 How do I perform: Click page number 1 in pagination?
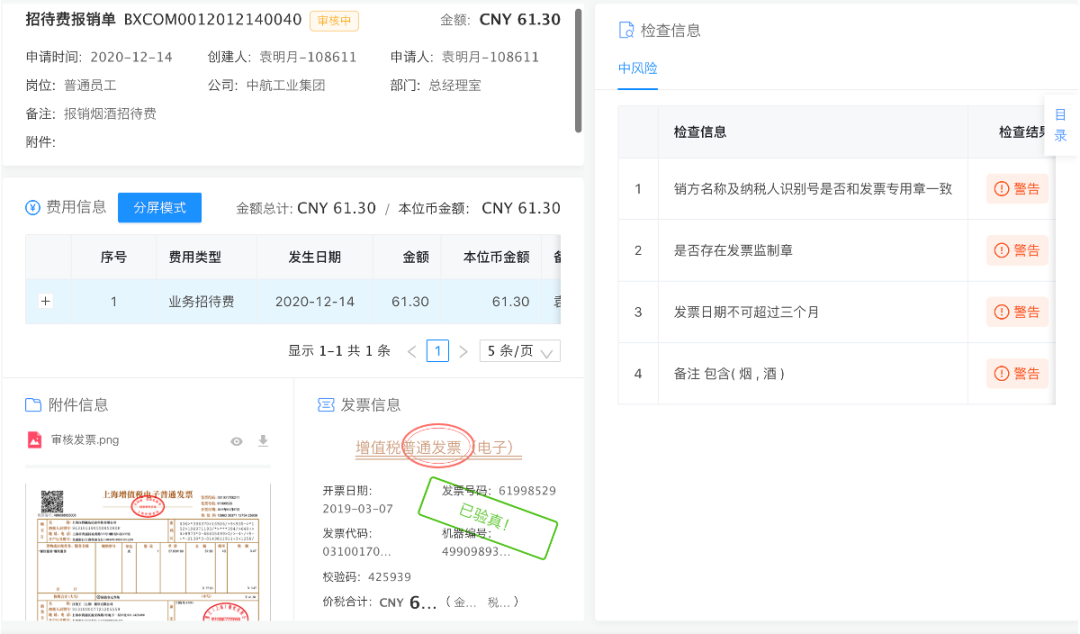(437, 351)
